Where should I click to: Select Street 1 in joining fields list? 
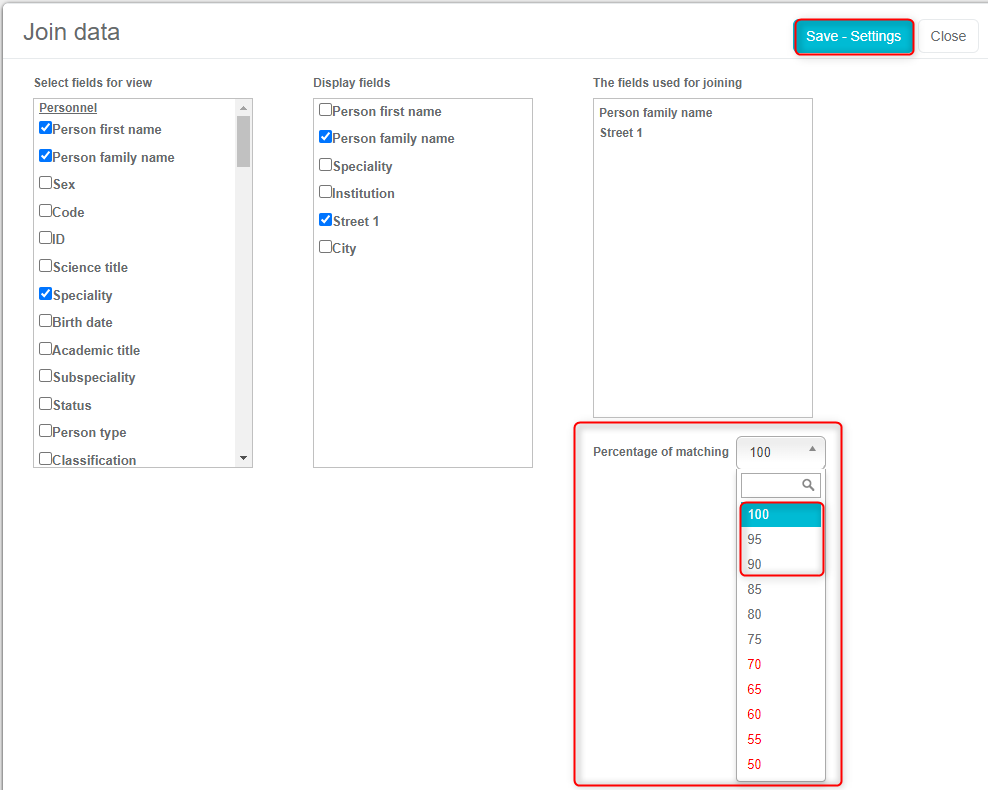pyautogui.click(x=621, y=133)
